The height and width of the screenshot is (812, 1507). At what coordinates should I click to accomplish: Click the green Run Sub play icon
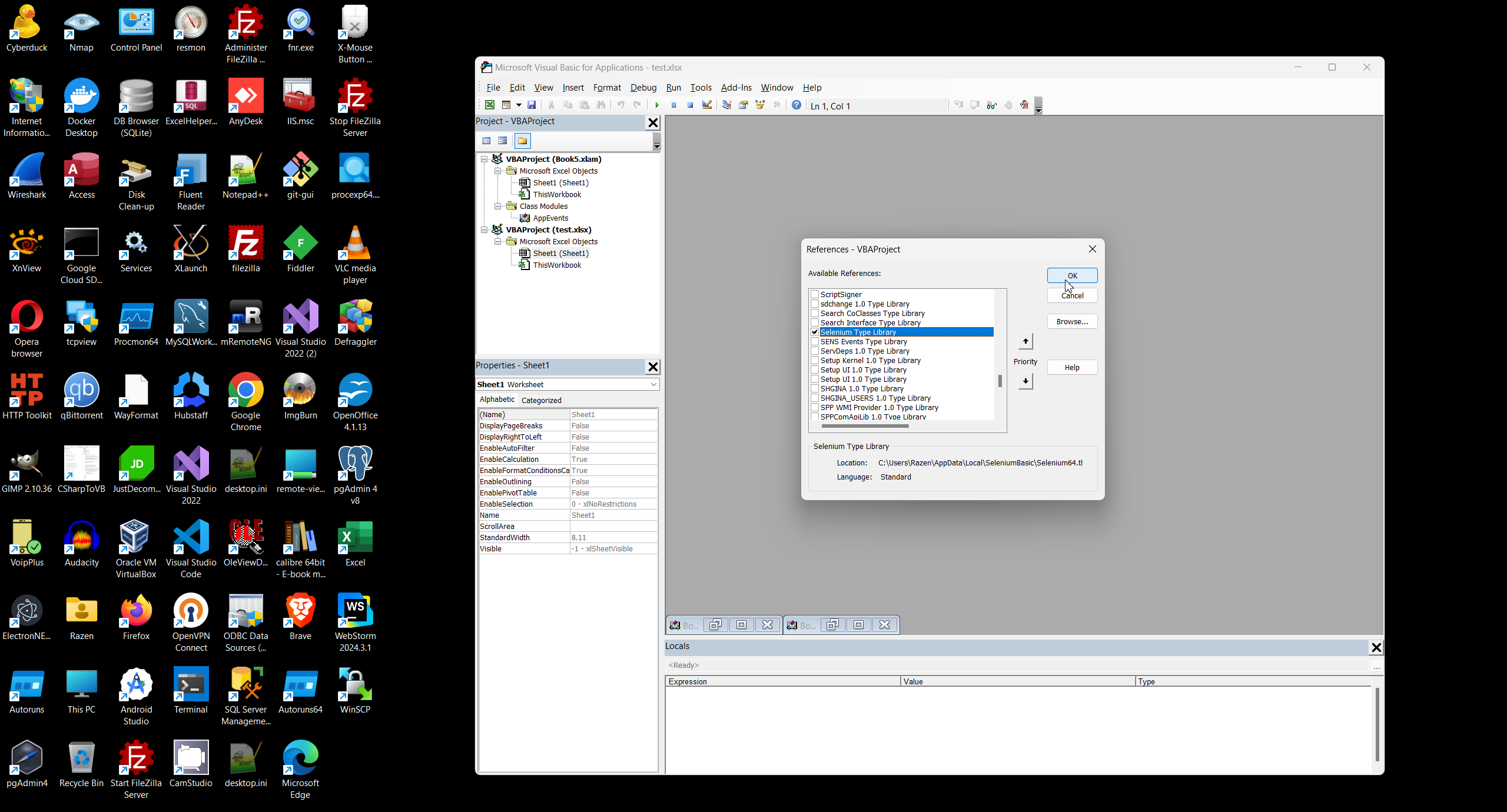coord(657,105)
